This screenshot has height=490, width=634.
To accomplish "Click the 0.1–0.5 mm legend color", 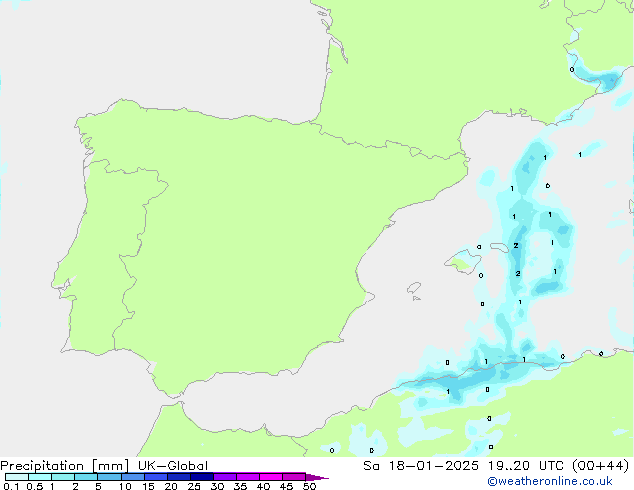I will [x=17, y=477].
